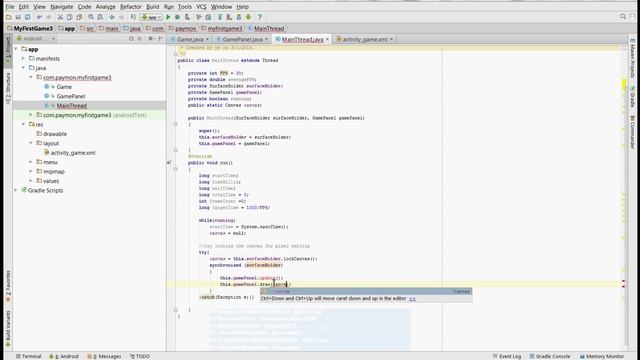Click the Copy toolbar icon
The image size is (640, 360).
click(x=70, y=17)
